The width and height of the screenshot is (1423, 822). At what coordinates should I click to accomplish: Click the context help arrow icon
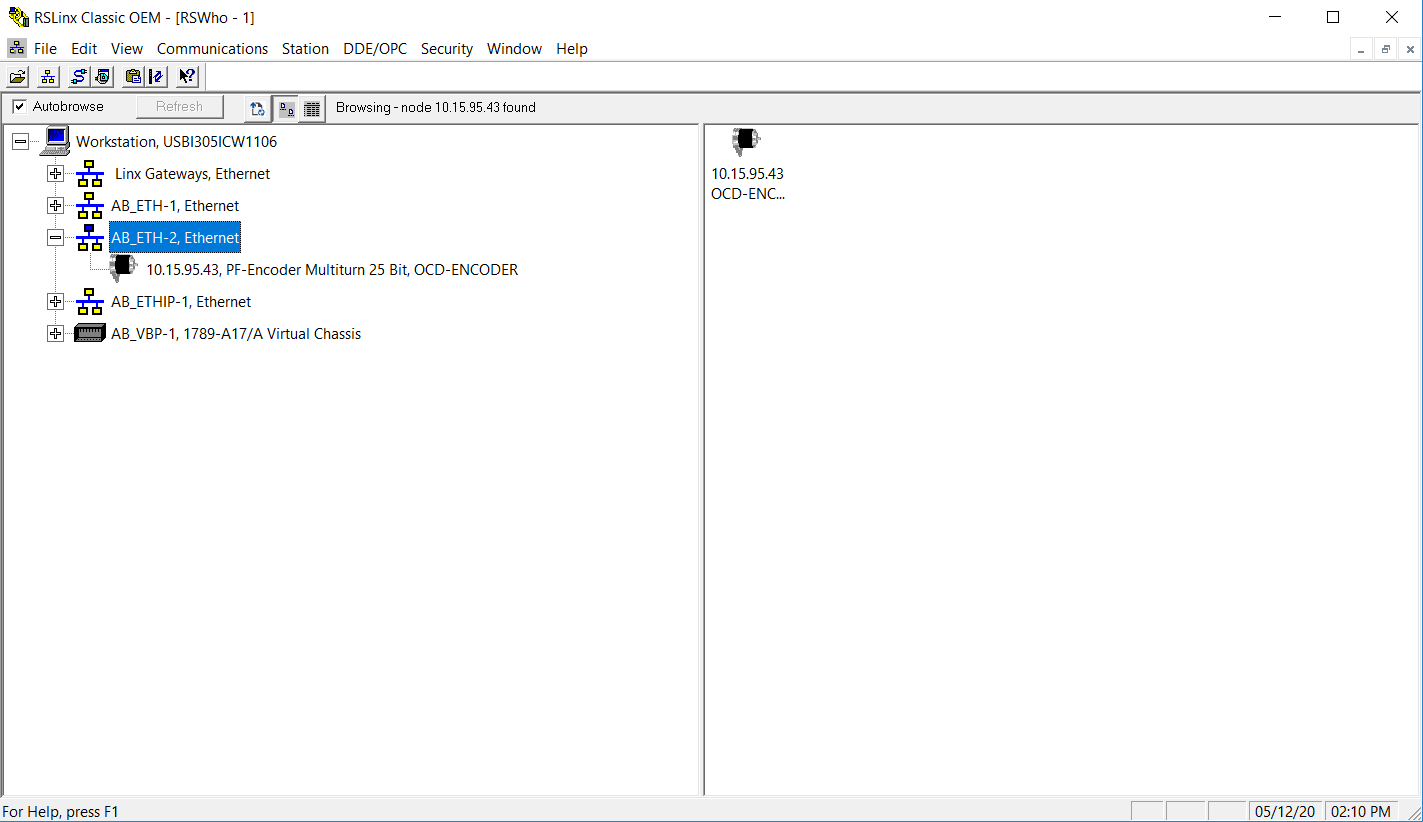tap(187, 77)
